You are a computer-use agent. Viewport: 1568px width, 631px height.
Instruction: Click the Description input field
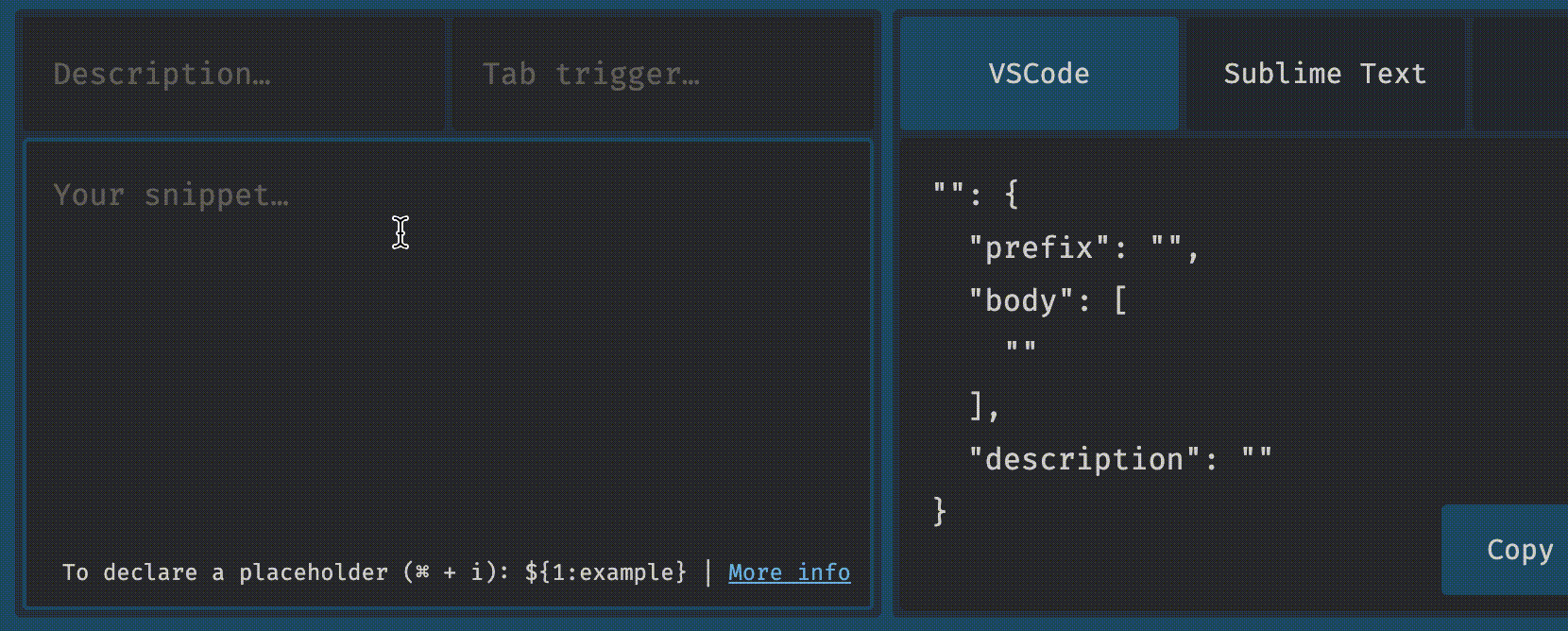click(231, 74)
